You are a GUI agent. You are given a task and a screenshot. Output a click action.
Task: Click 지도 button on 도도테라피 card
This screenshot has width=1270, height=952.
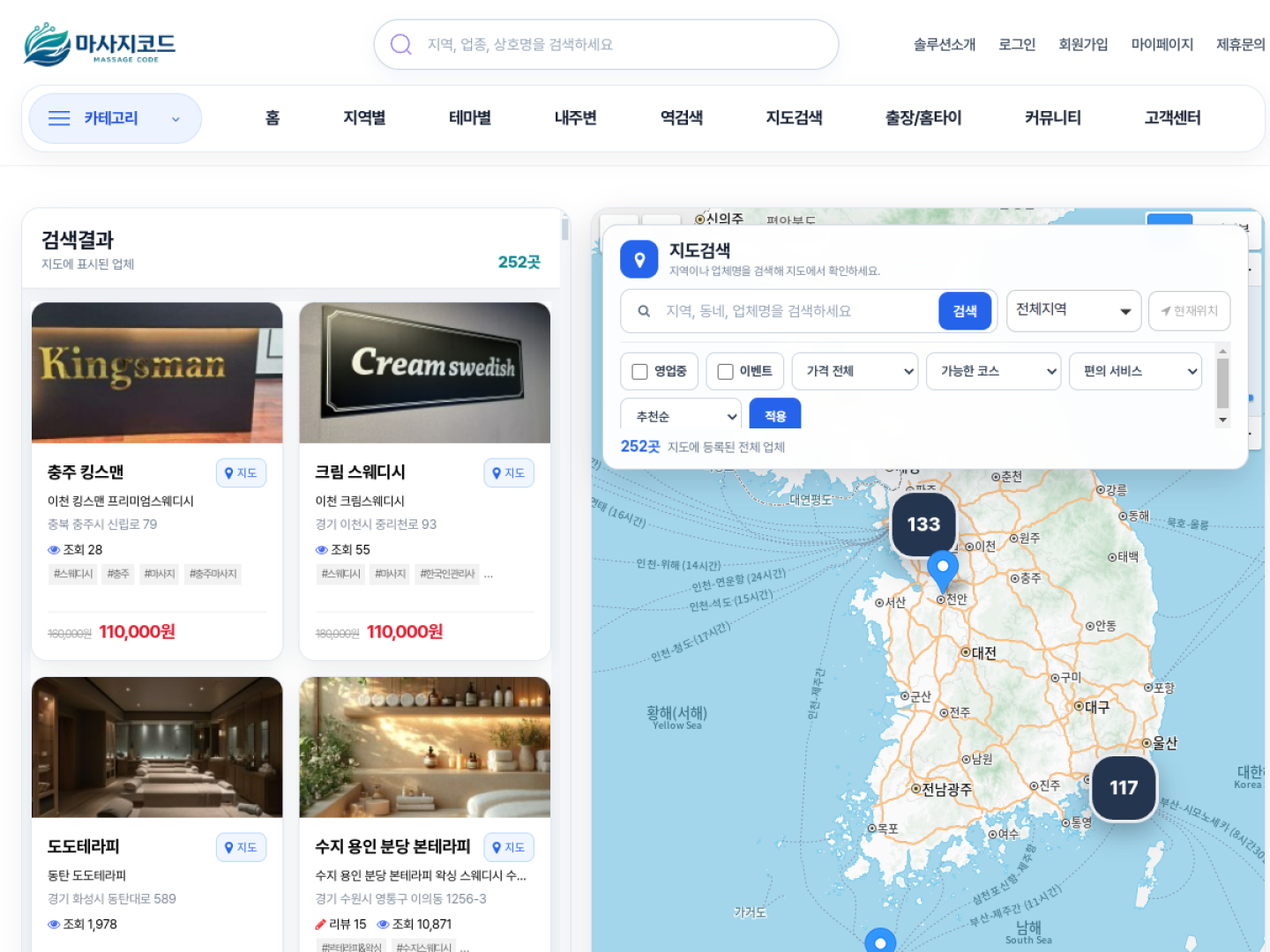coord(241,847)
